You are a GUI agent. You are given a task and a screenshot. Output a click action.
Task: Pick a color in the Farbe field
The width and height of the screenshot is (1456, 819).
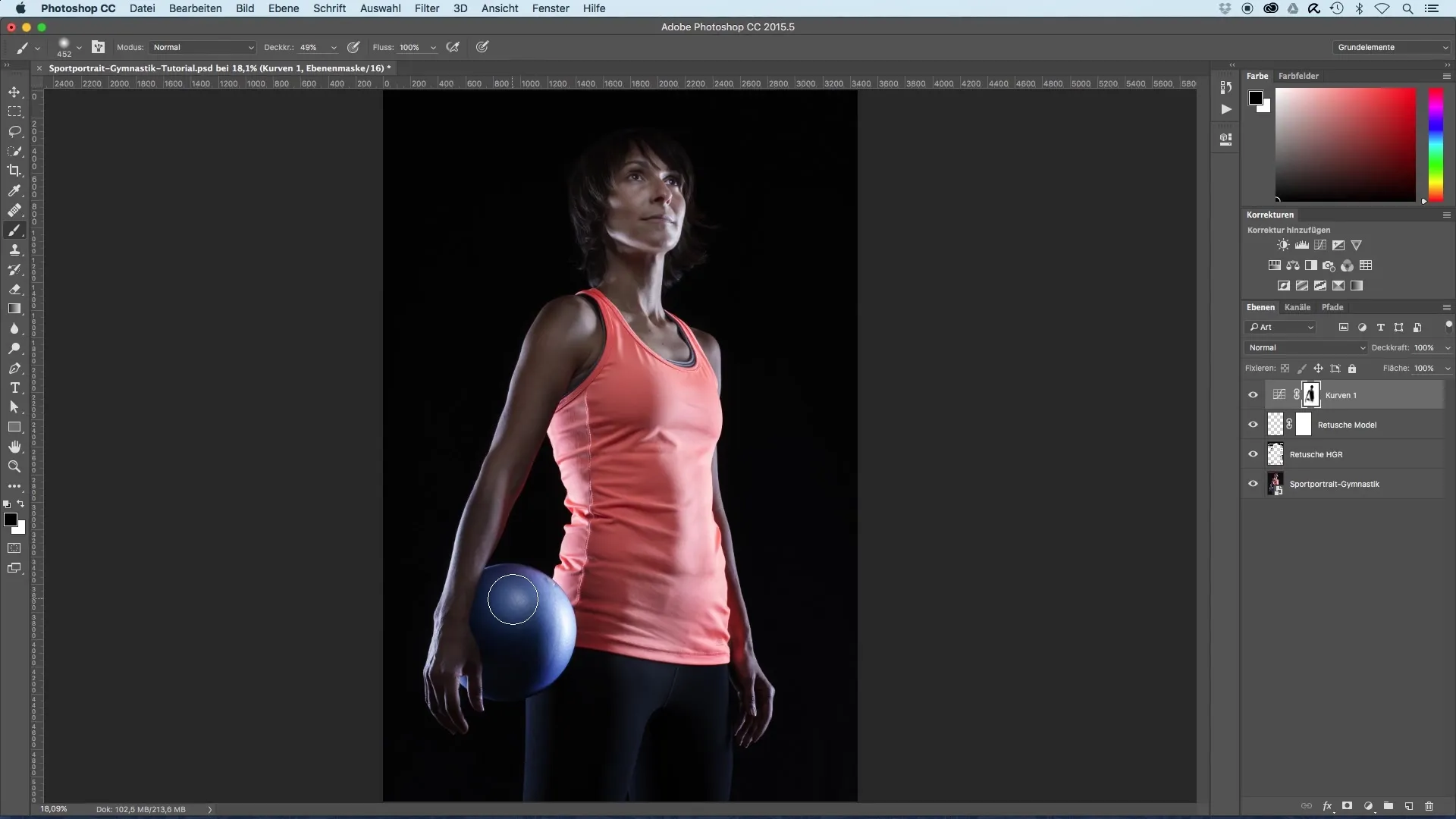[x=1345, y=144]
